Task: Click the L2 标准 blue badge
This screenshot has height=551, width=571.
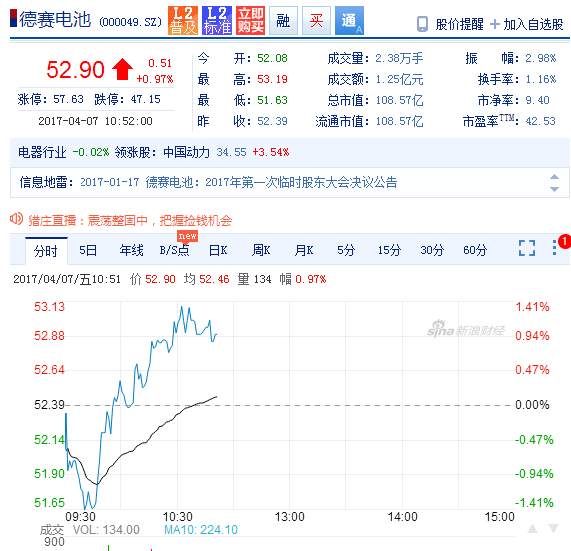Action: (217, 20)
